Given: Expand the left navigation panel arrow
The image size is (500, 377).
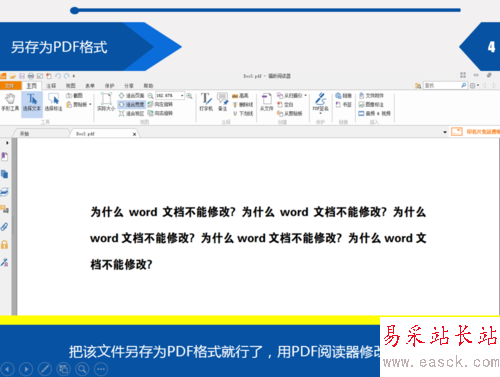Looking at the screenshot, I should point(7,143).
